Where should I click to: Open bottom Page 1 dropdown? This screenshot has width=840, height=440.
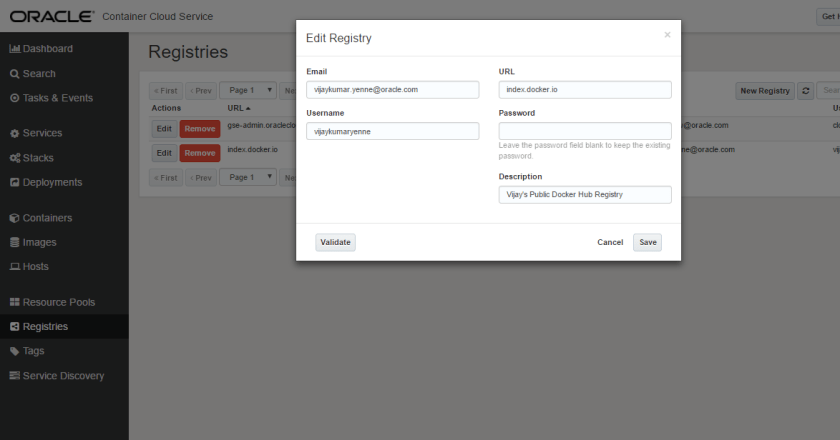[x=248, y=177]
